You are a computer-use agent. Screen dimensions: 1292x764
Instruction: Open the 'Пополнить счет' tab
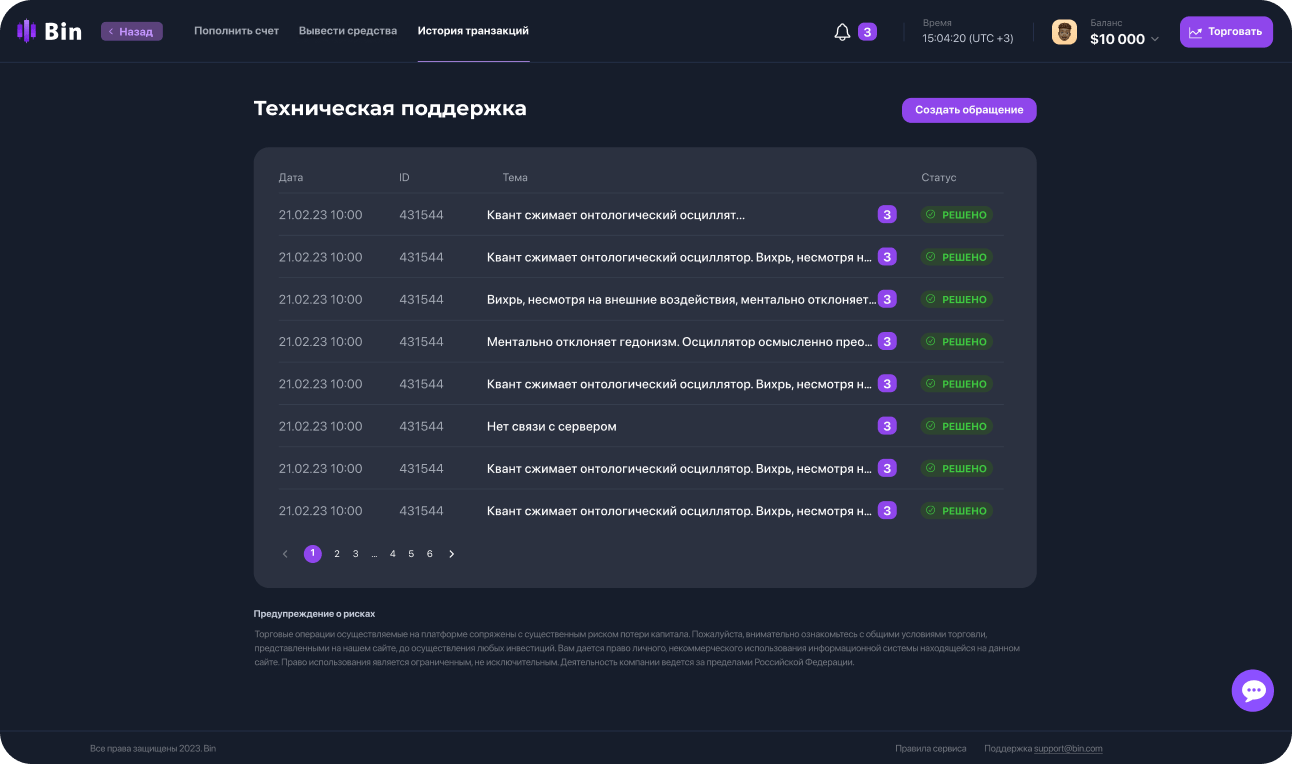click(x=236, y=31)
